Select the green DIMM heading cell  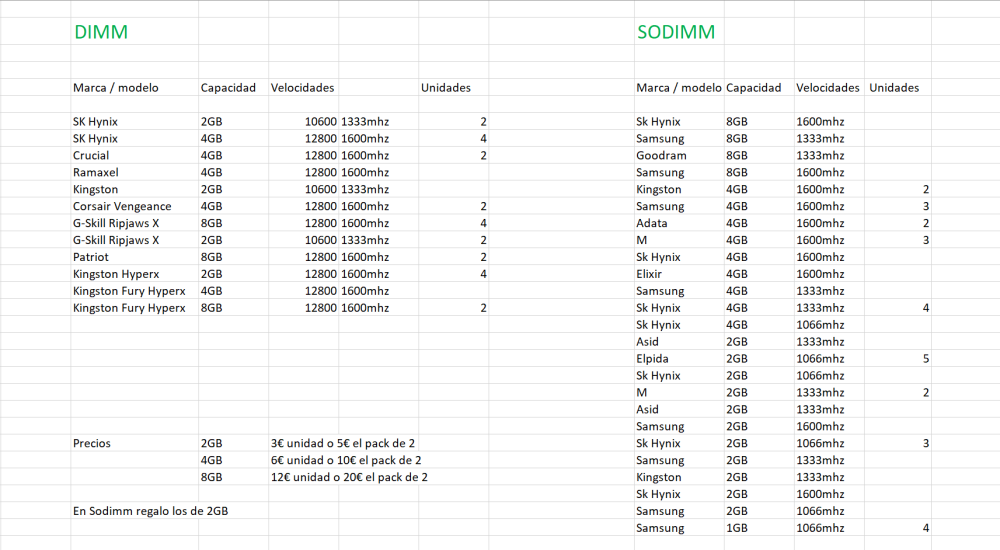pos(101,32)
